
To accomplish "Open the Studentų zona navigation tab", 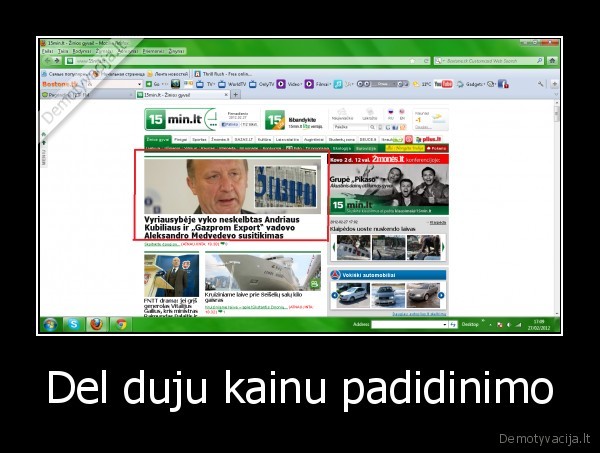I will 342,140.
